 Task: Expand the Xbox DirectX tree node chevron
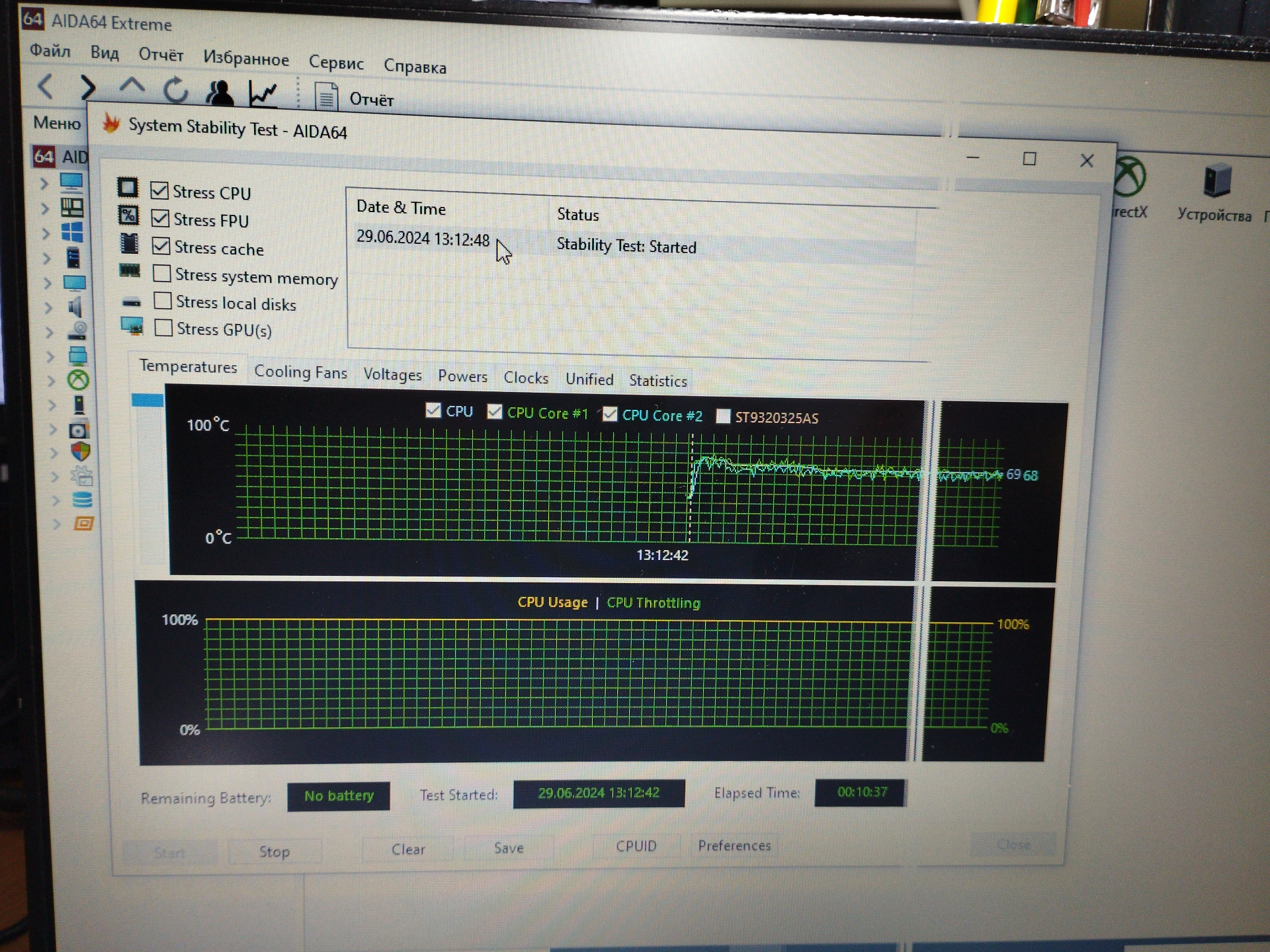(x=52, y=381)
